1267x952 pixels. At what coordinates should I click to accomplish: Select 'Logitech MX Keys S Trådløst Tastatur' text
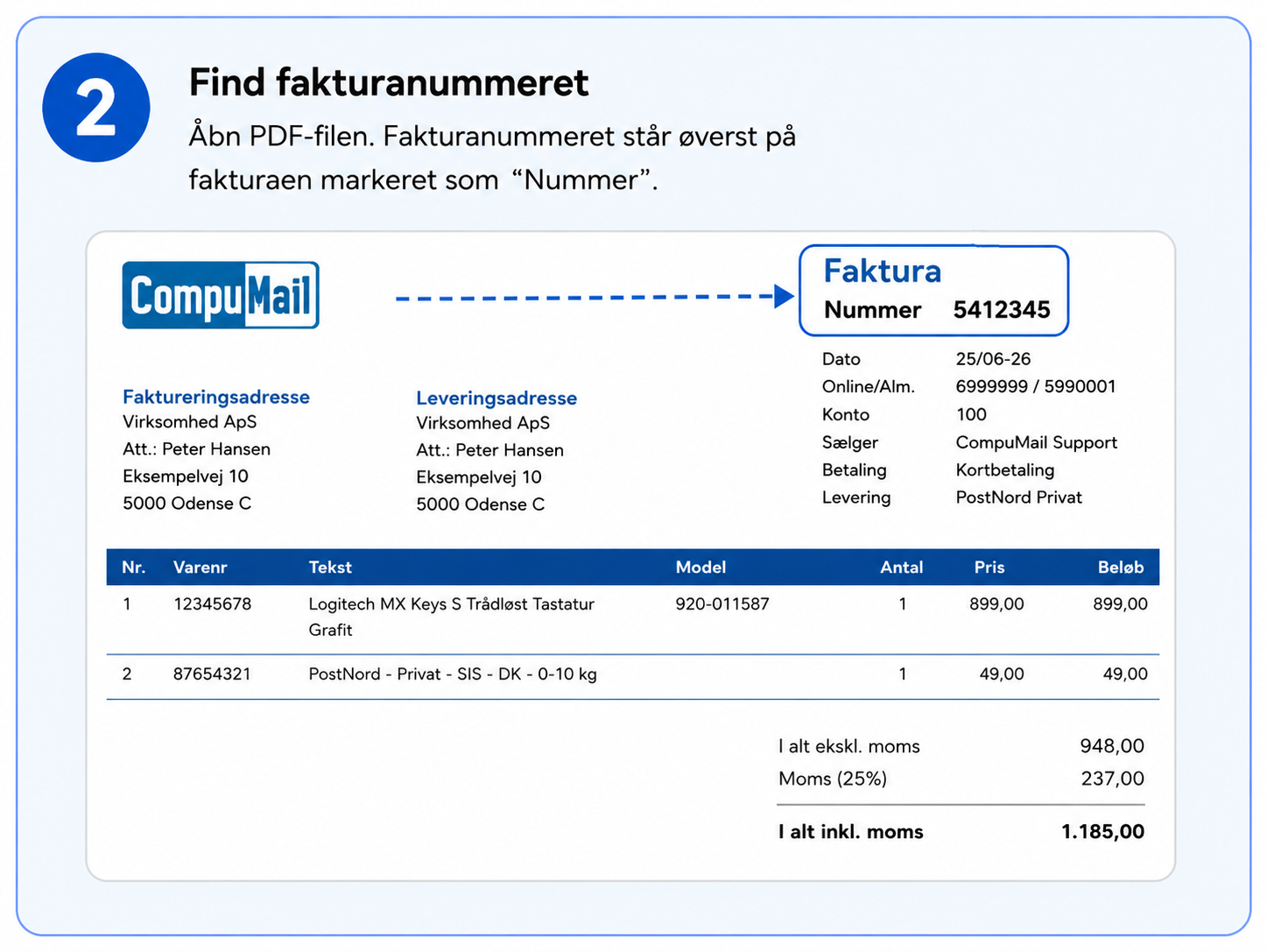click(451, 604)
